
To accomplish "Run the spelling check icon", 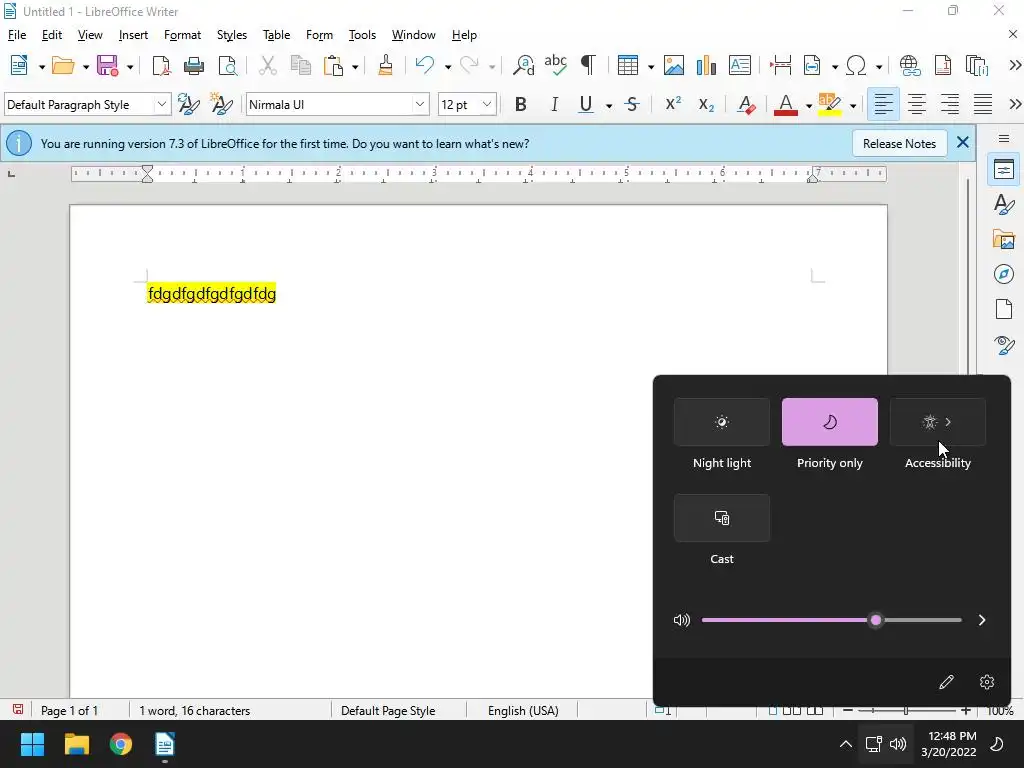I will tap(556, 65).
